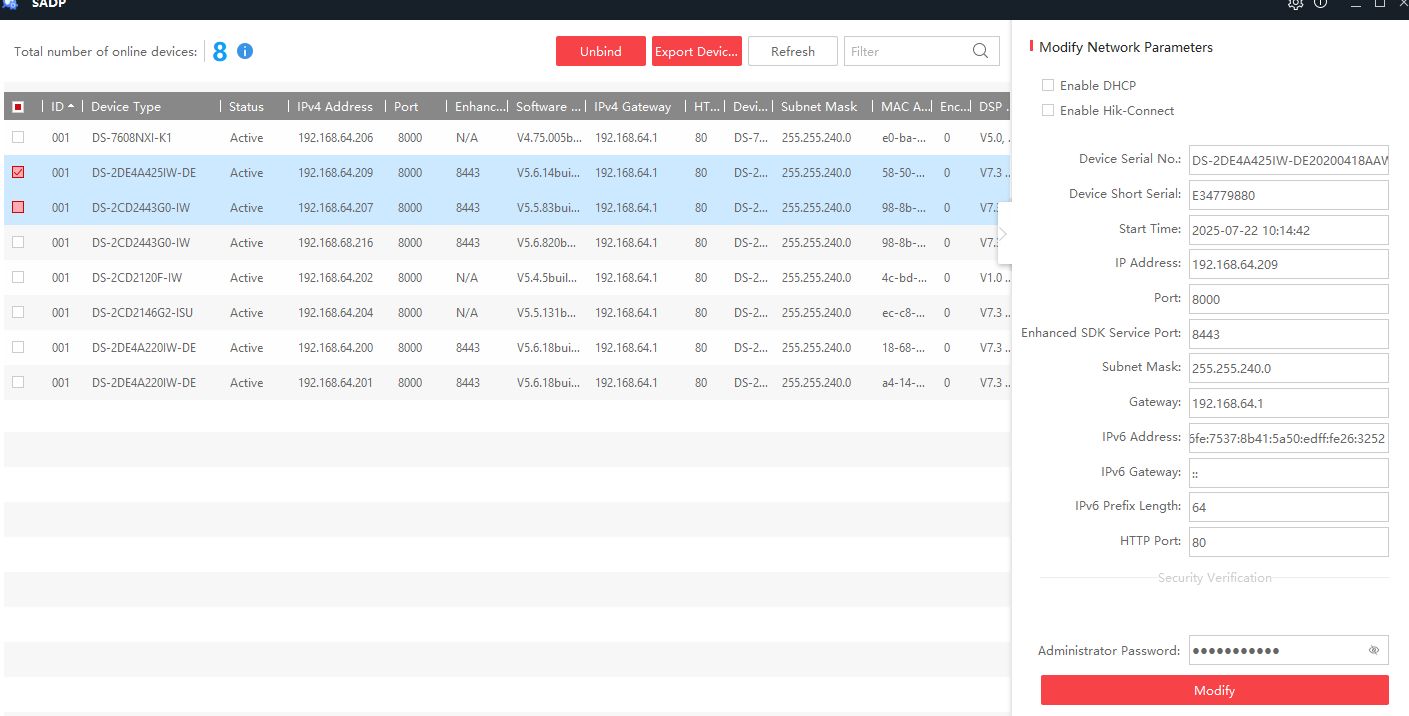Reveal password with the eye icon
Image resolution: width=1409 pixels, height=716 pixels.
[1374, 650]
